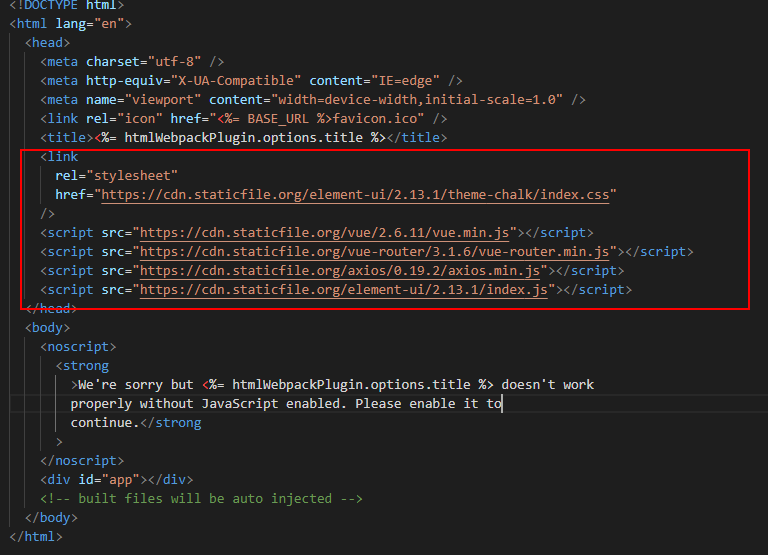Click the meta charset utf-8 line
Viewport: 768px width, 555px height.
pyautogui.click(x=132, y=62)
